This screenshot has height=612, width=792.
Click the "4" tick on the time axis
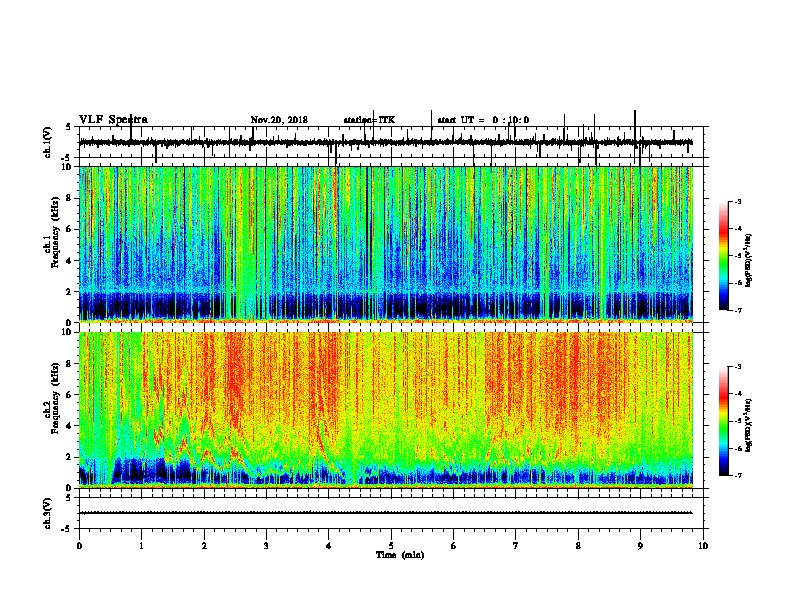tap(329, 546)
